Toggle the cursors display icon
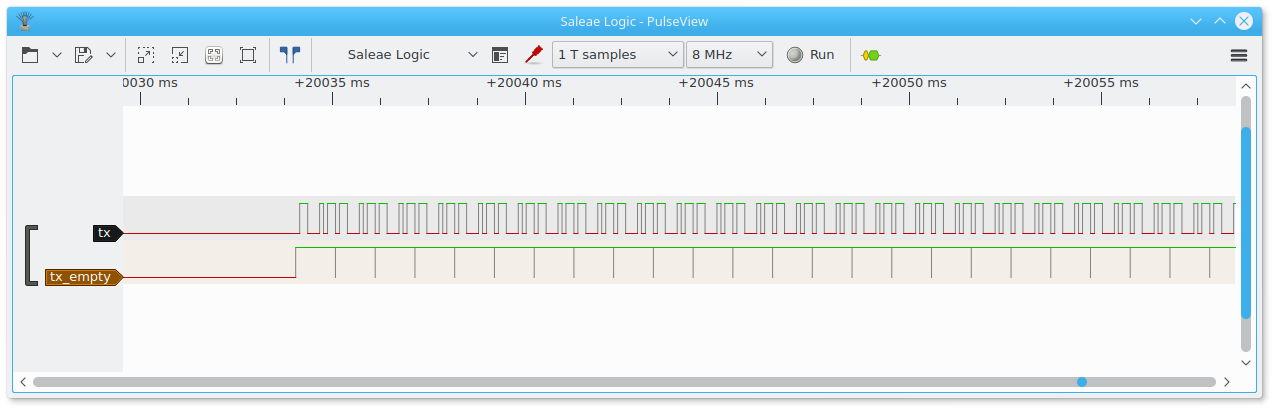 coord(290,55)
